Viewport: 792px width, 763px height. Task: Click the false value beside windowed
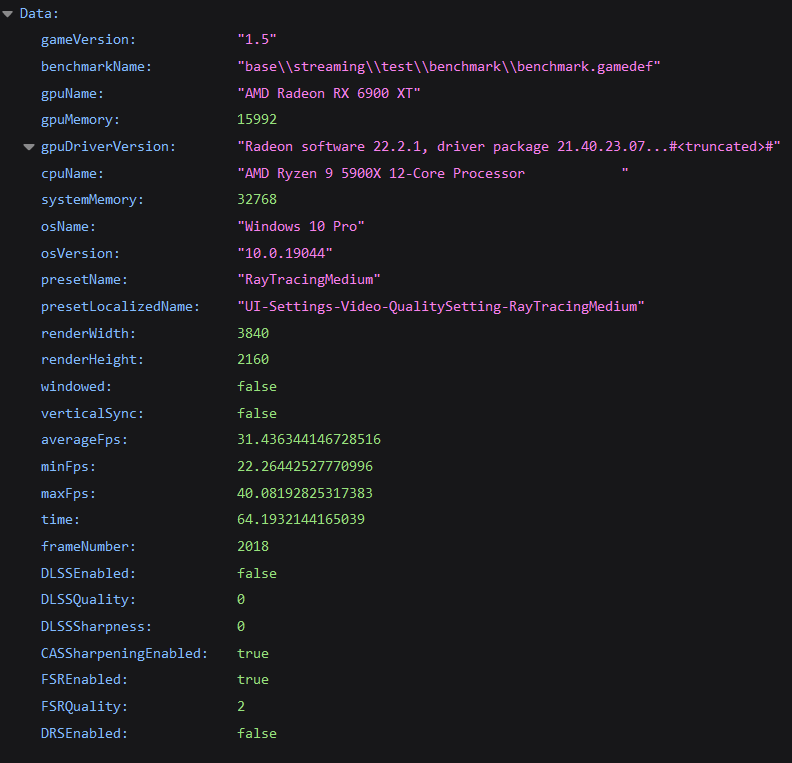(x=257, y=387)
